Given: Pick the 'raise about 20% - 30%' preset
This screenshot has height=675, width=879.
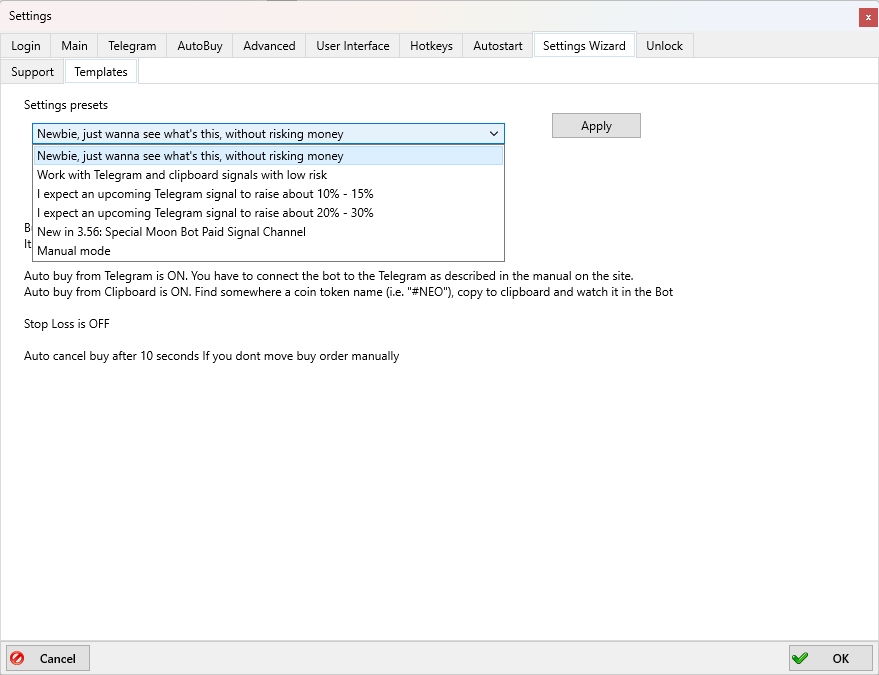Looking at the screenshot, I should point(205,213).
